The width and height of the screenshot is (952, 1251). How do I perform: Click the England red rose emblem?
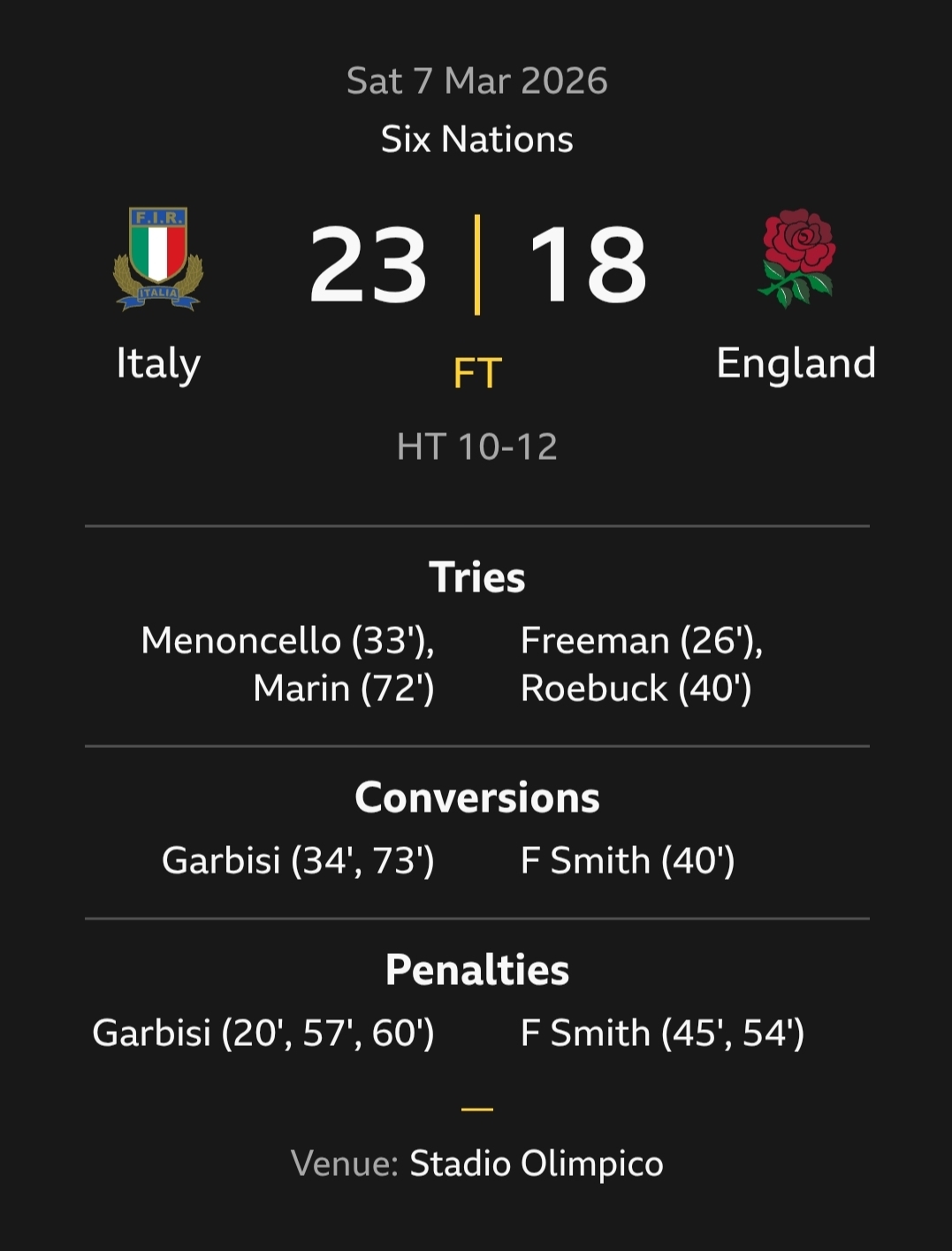tap(796, 257)
